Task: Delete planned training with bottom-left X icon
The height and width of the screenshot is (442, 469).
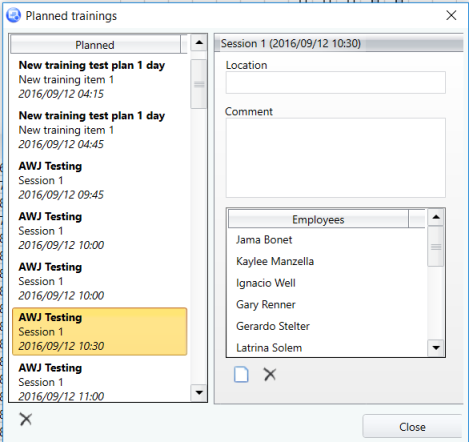Action: [26, 419]
